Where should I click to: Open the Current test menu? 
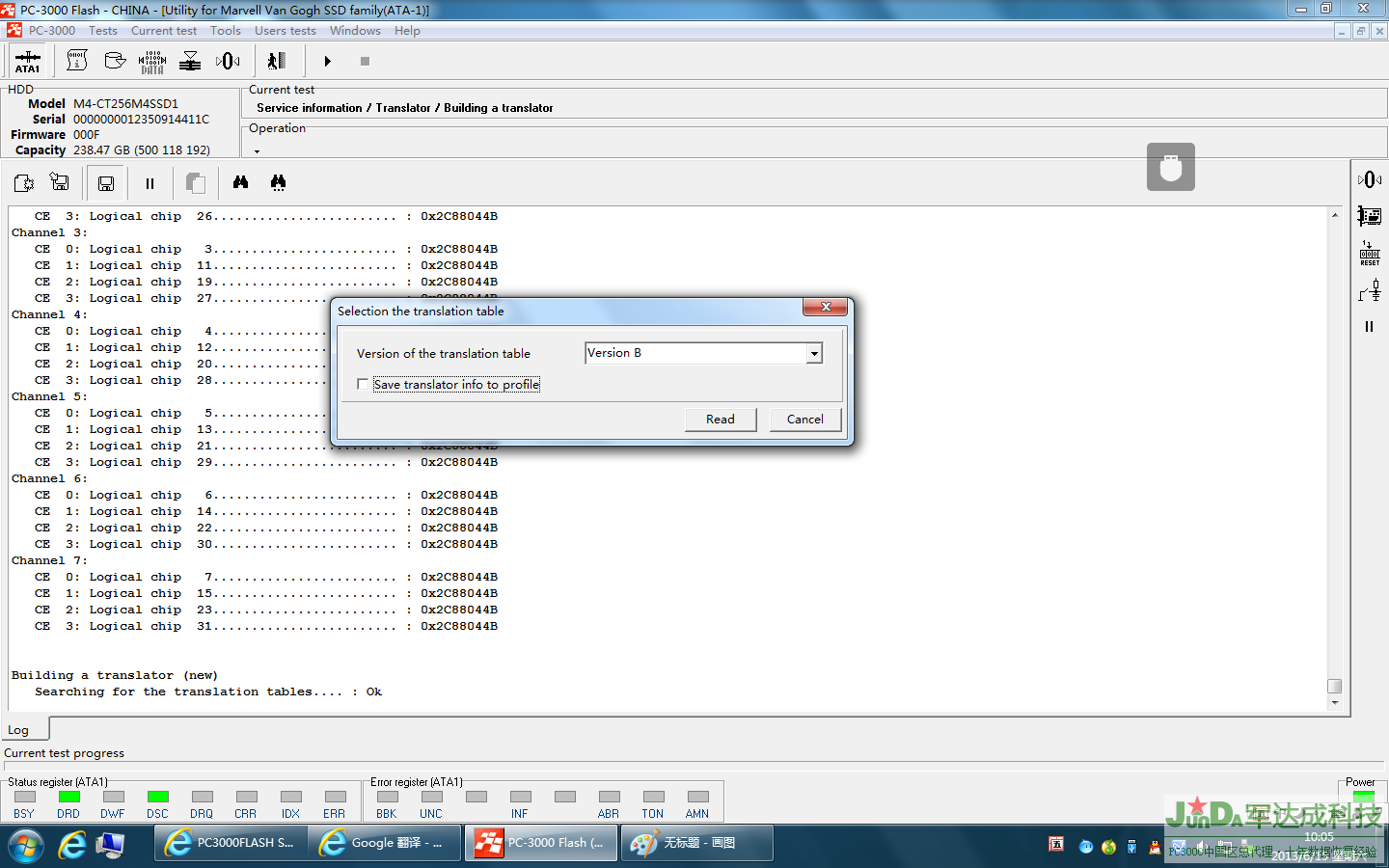164,31
